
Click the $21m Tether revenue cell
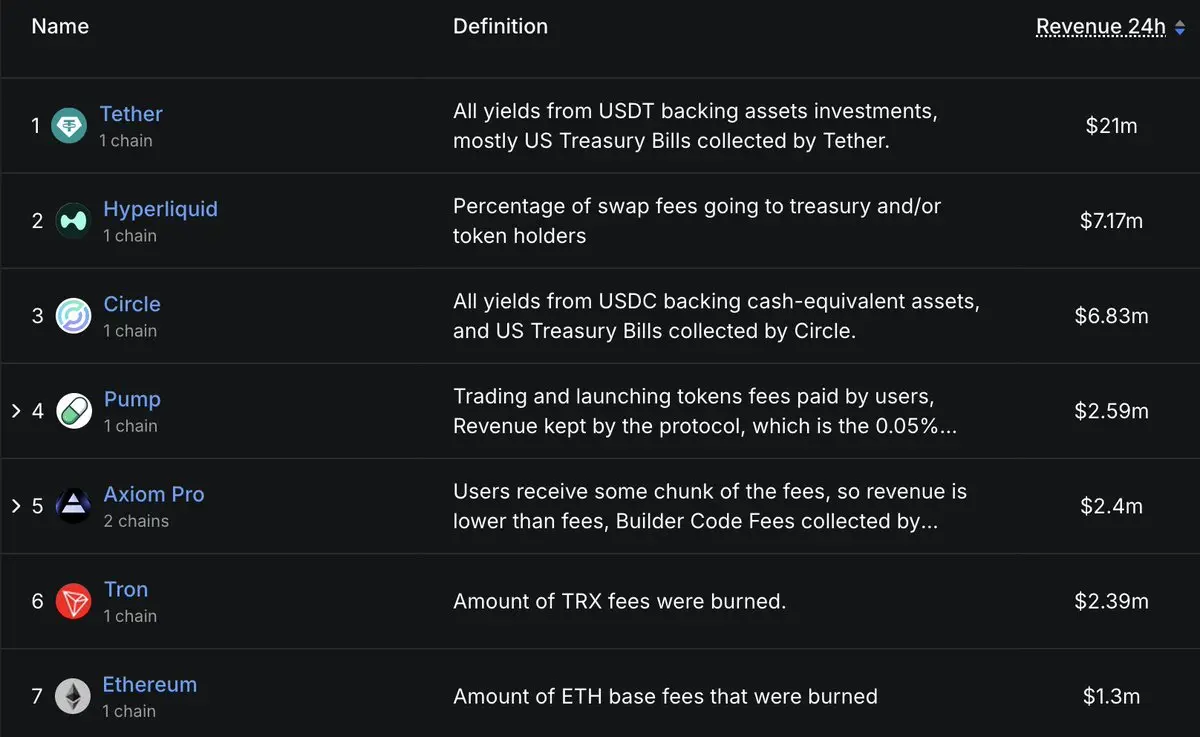point(1111,127)
